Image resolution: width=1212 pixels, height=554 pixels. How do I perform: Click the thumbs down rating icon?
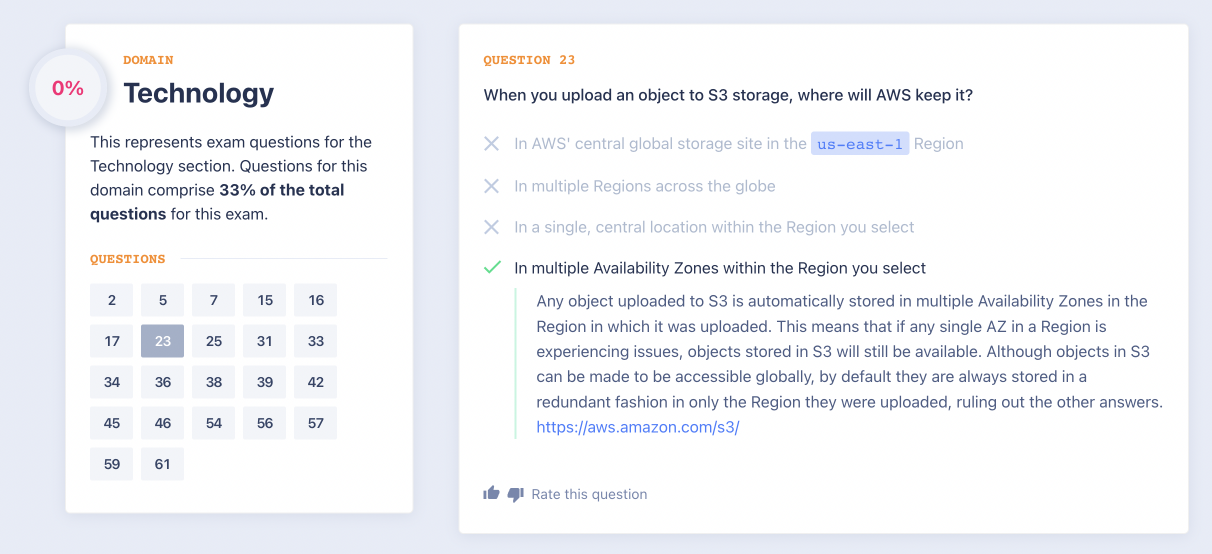click(x=516, y=494)
